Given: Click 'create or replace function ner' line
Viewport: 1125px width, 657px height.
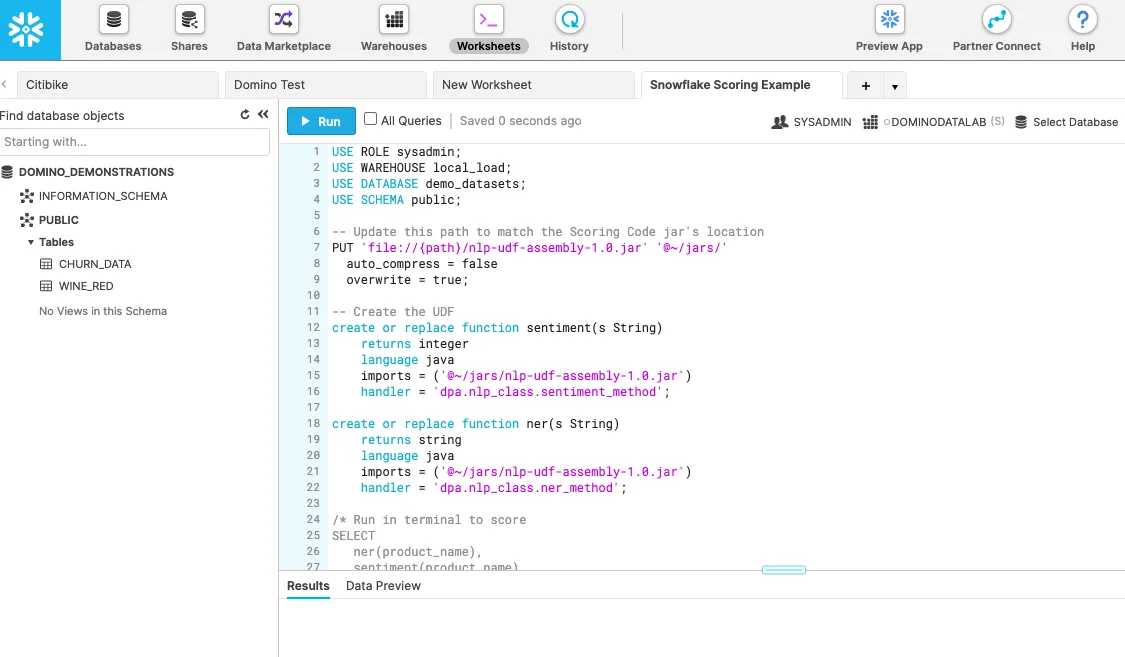Looking at the screenshot, I should (476, 424).
